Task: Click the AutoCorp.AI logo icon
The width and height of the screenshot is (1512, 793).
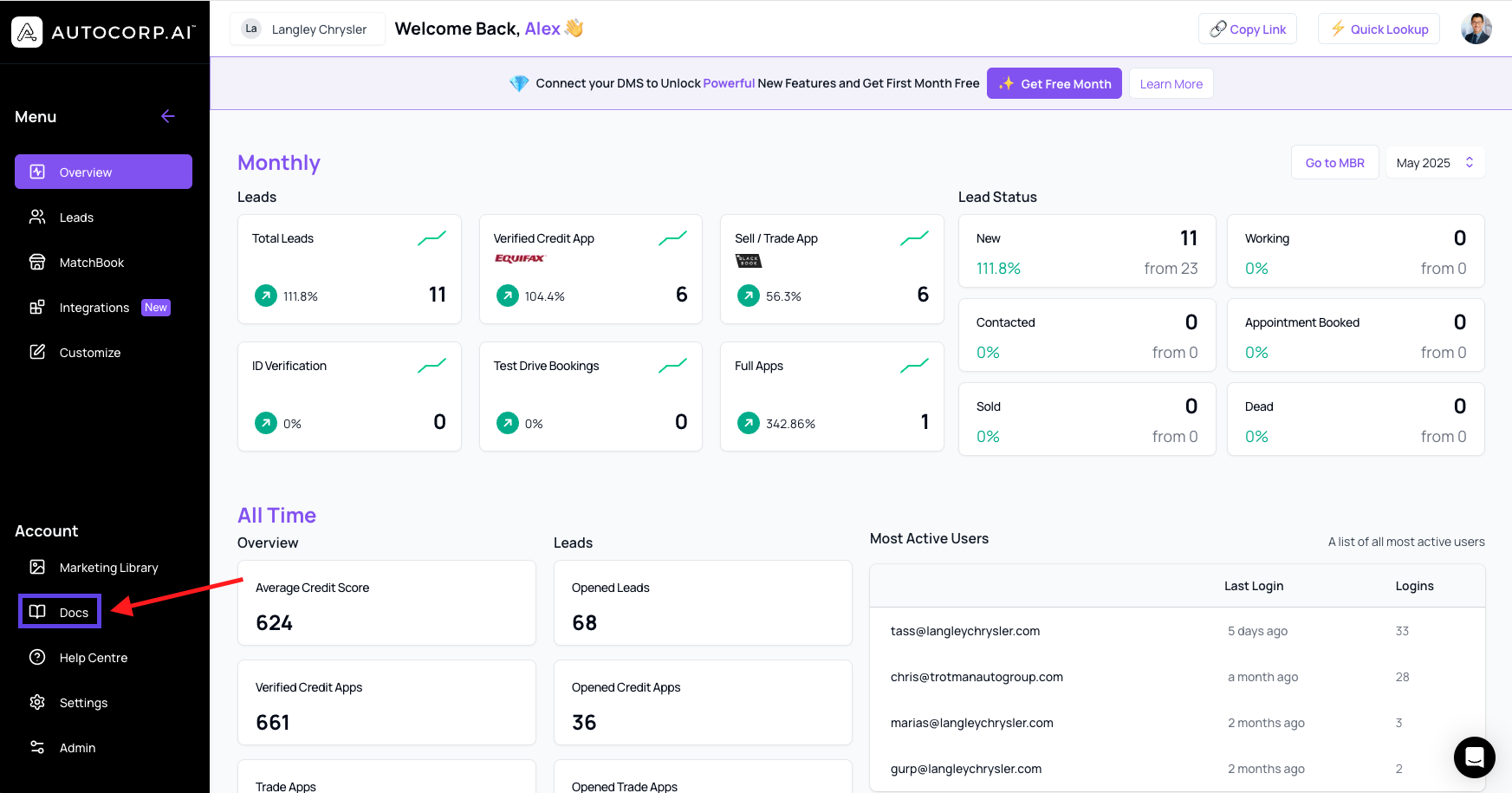Action: click(x=27, y=32)
